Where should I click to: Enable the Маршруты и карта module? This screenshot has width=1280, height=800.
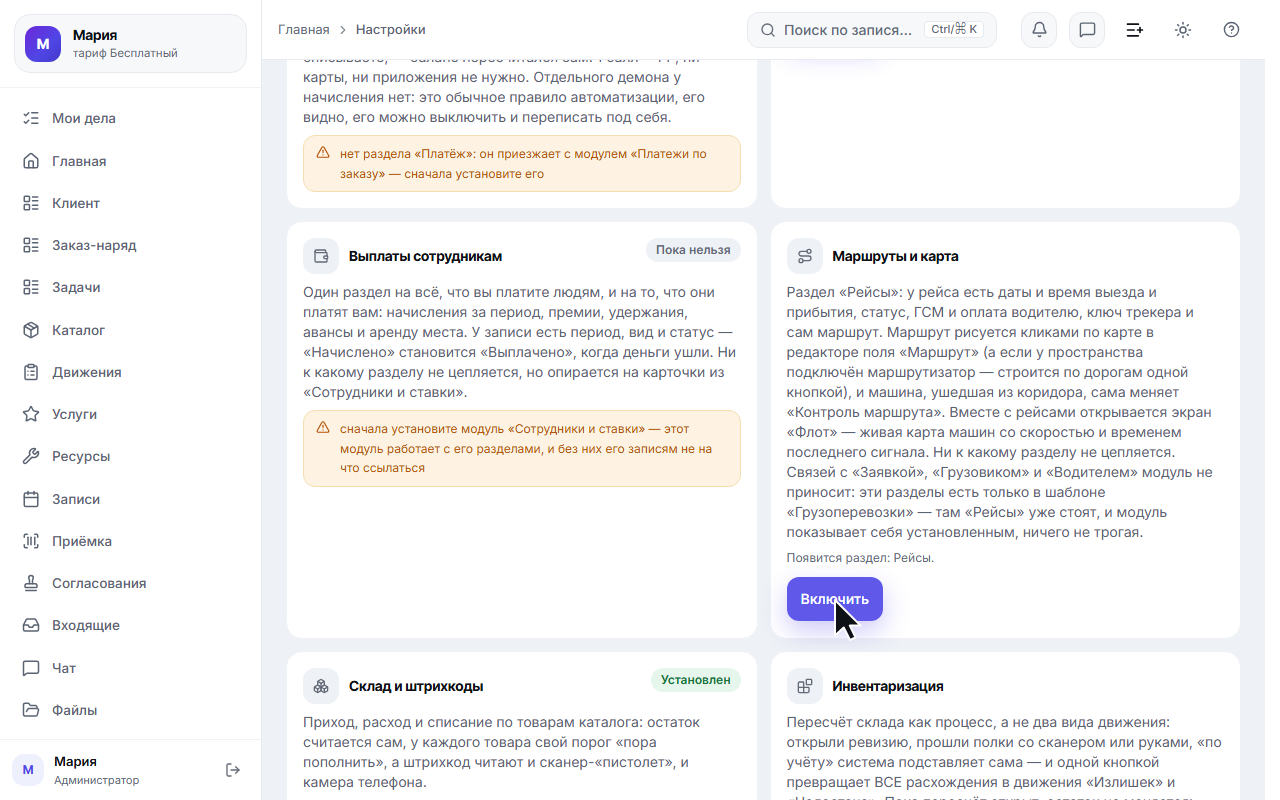[834, 599]
